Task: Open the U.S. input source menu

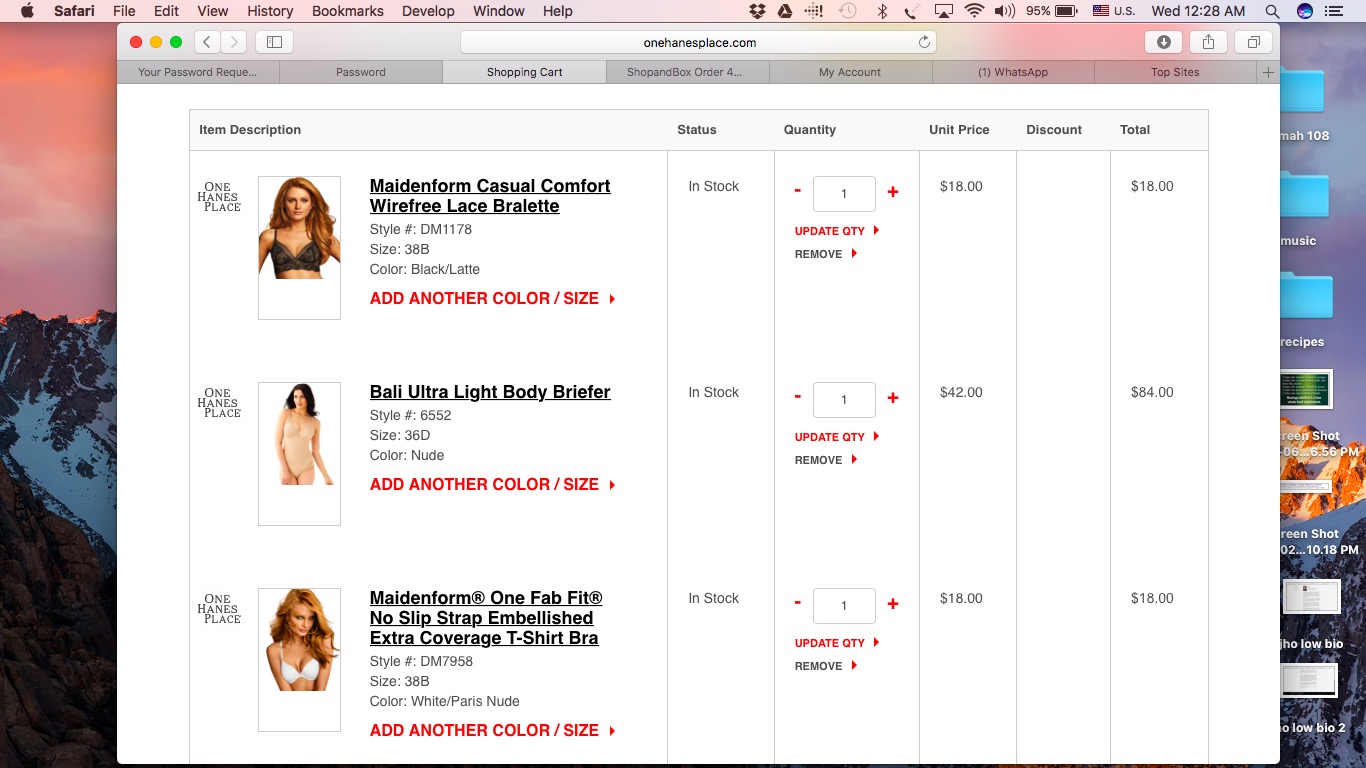Action: click(1114, 11)
